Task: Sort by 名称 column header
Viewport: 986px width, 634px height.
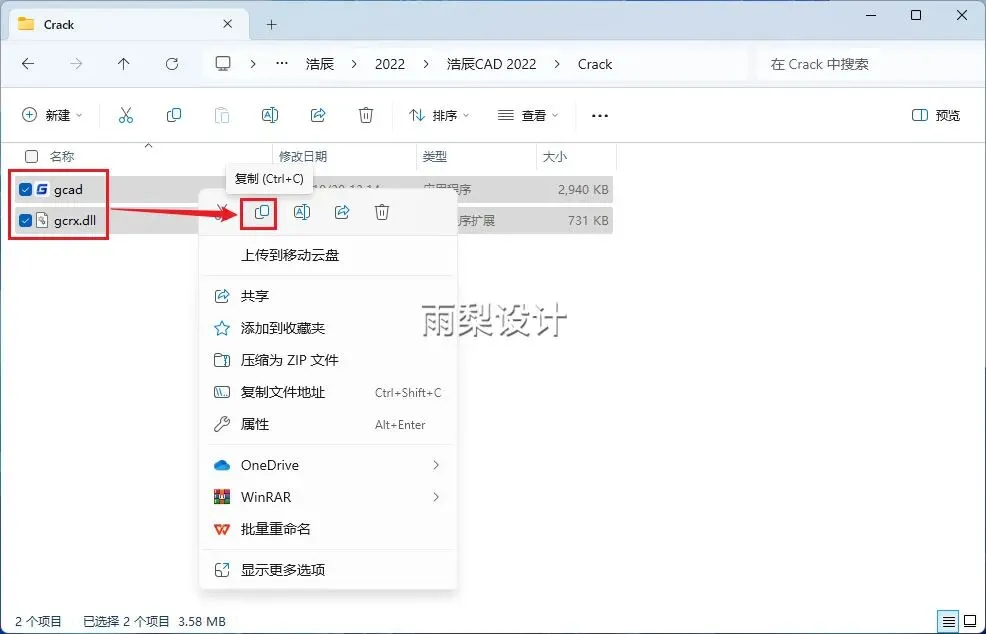Action: [x=62, y=157]
